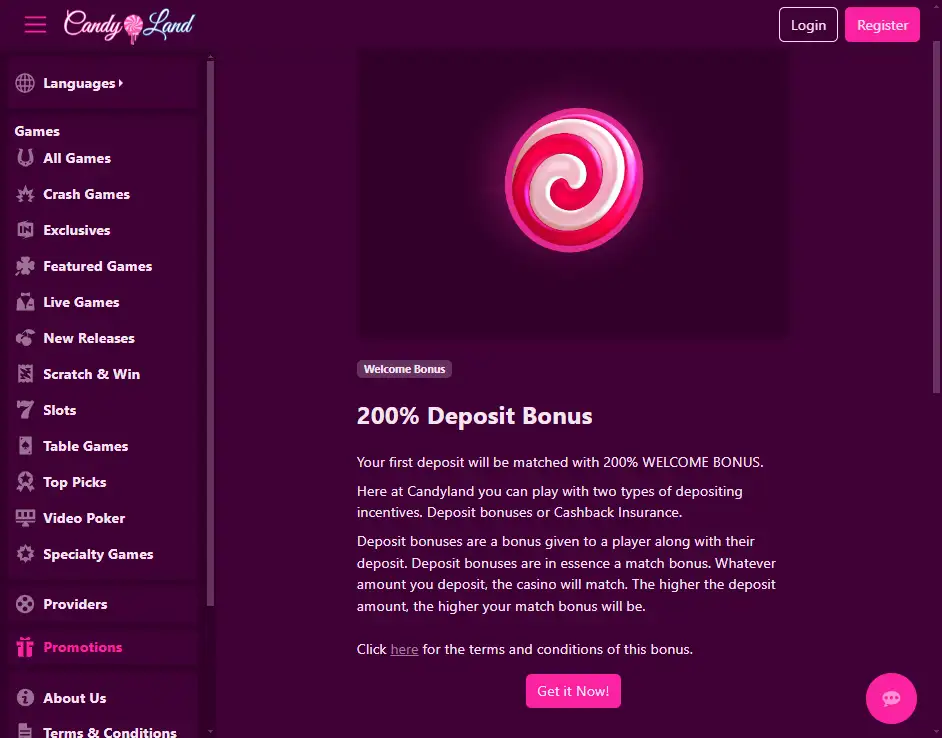Image resolution: width=942 pixels, height=738 pixels.
Task: Select About Us text label
Action: click(74, 698)
